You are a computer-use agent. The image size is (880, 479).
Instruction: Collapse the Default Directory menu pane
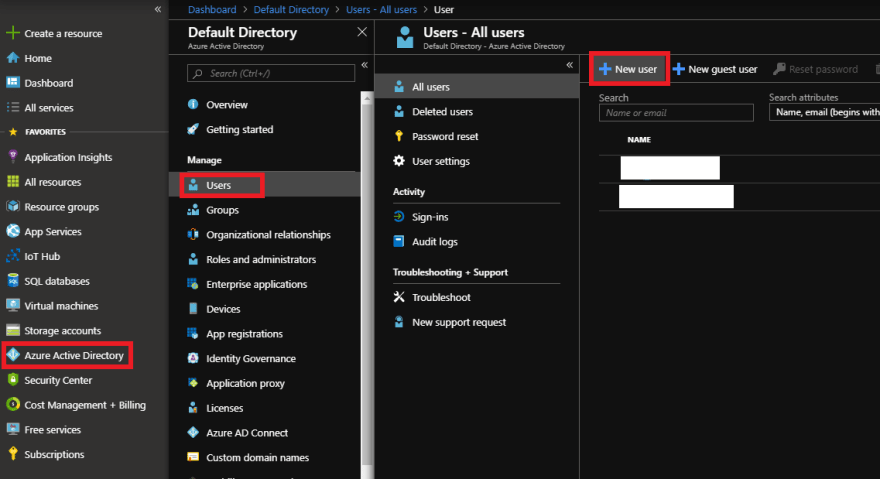(364, 65)
